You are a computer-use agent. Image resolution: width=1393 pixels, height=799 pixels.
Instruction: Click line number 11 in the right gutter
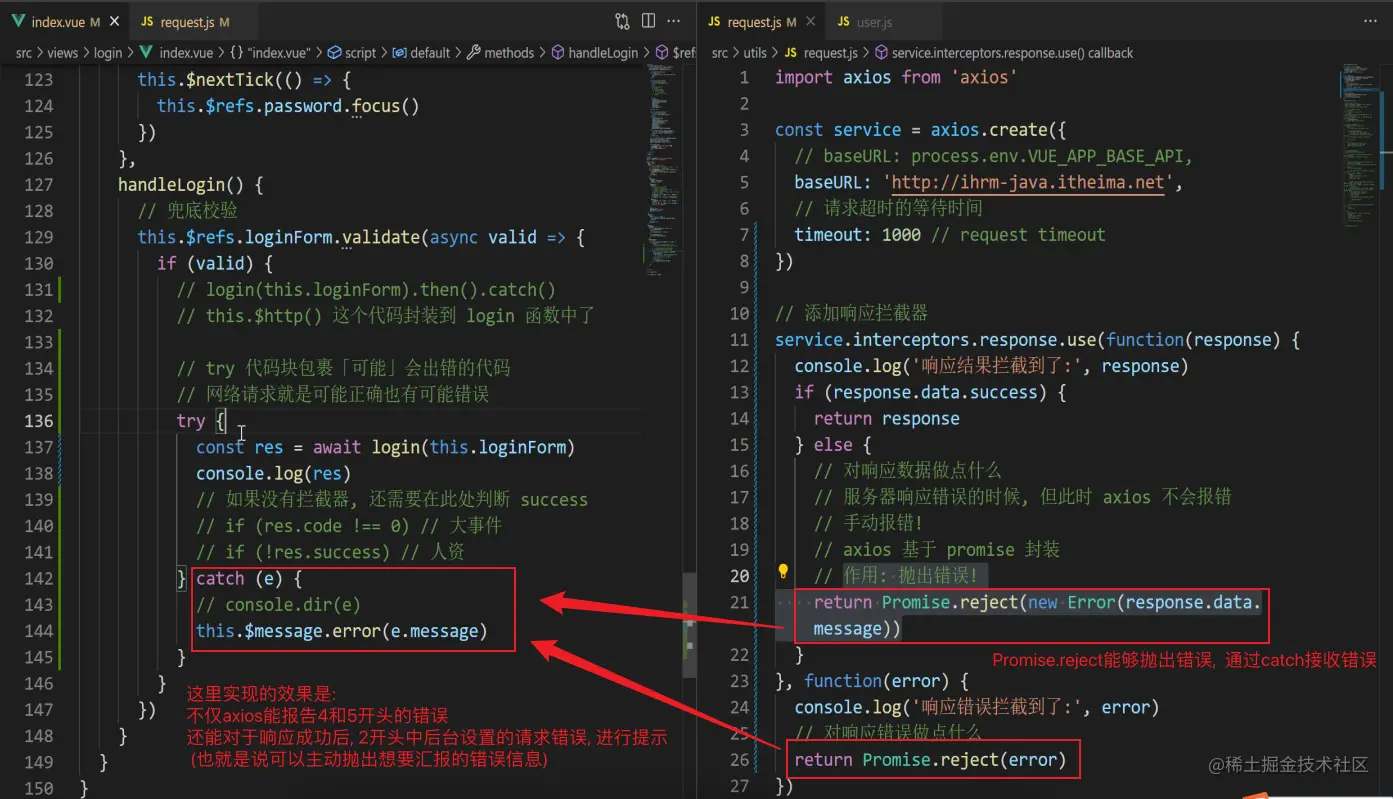[739, 339]
